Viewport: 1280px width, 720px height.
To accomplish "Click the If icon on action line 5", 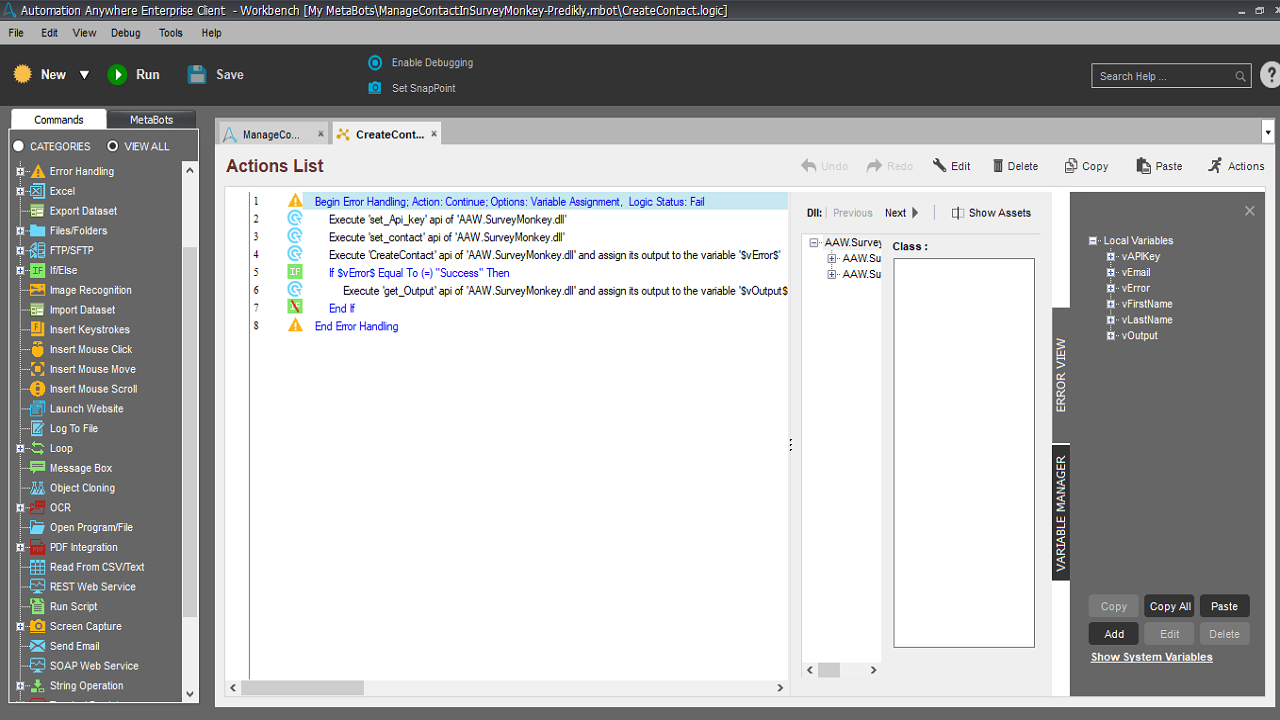I will tap(295, 272).
